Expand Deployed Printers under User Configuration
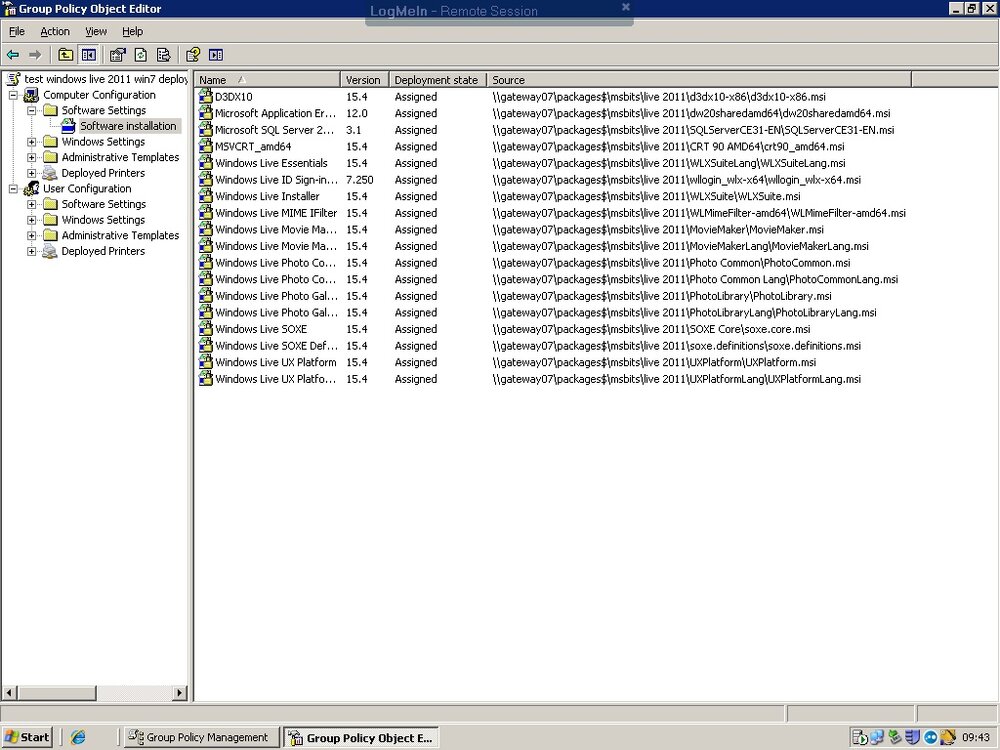The height and width of the screenshot is (750, 1000). 31,251
